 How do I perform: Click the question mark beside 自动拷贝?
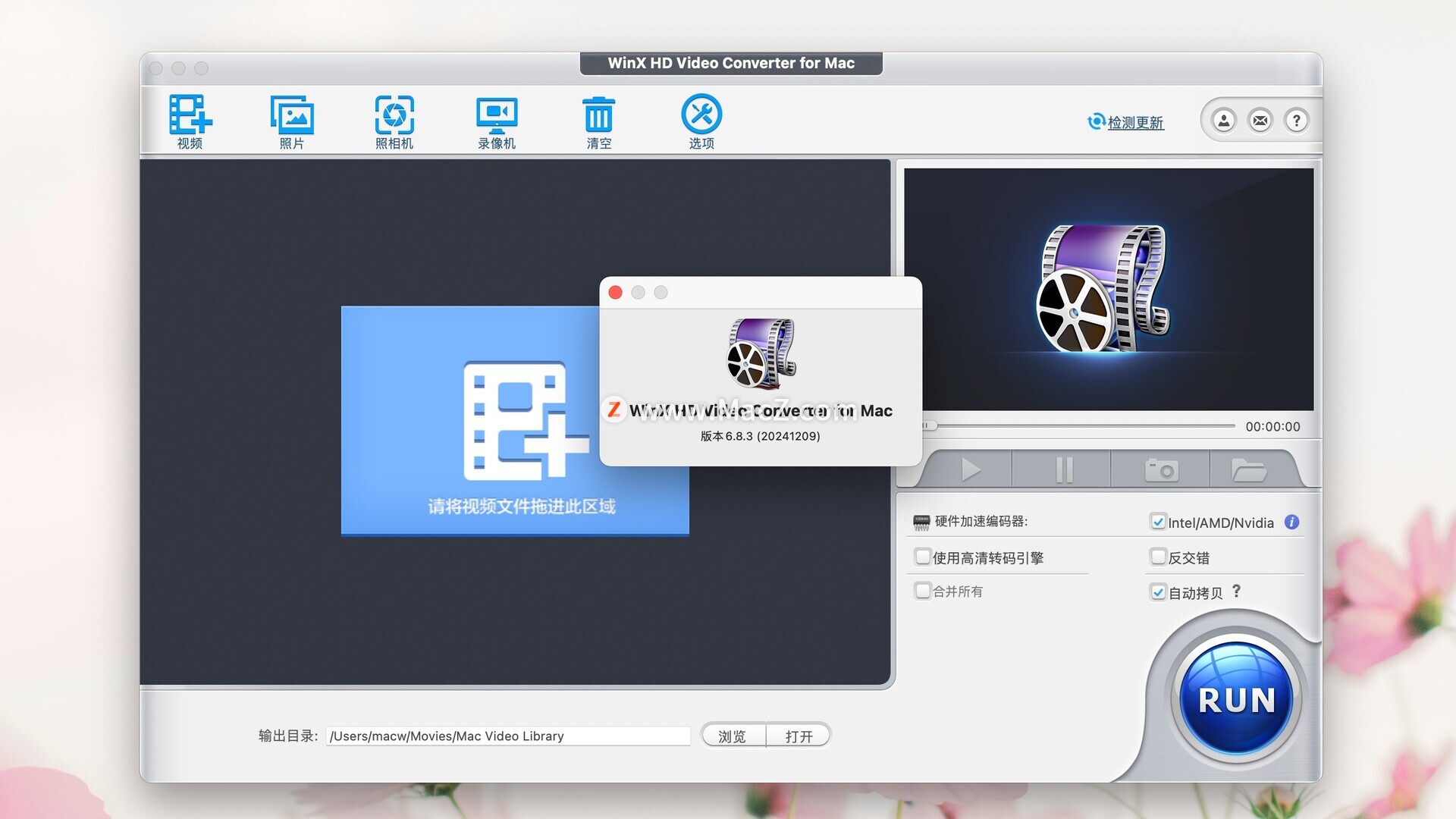[x=1237, y=591]
